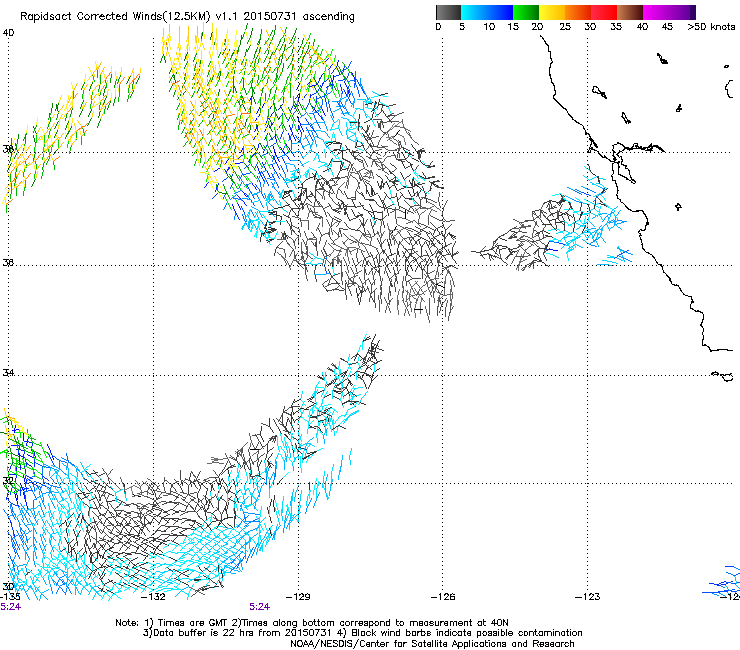Click the longitude label '-129'

[x=298, y=597]
